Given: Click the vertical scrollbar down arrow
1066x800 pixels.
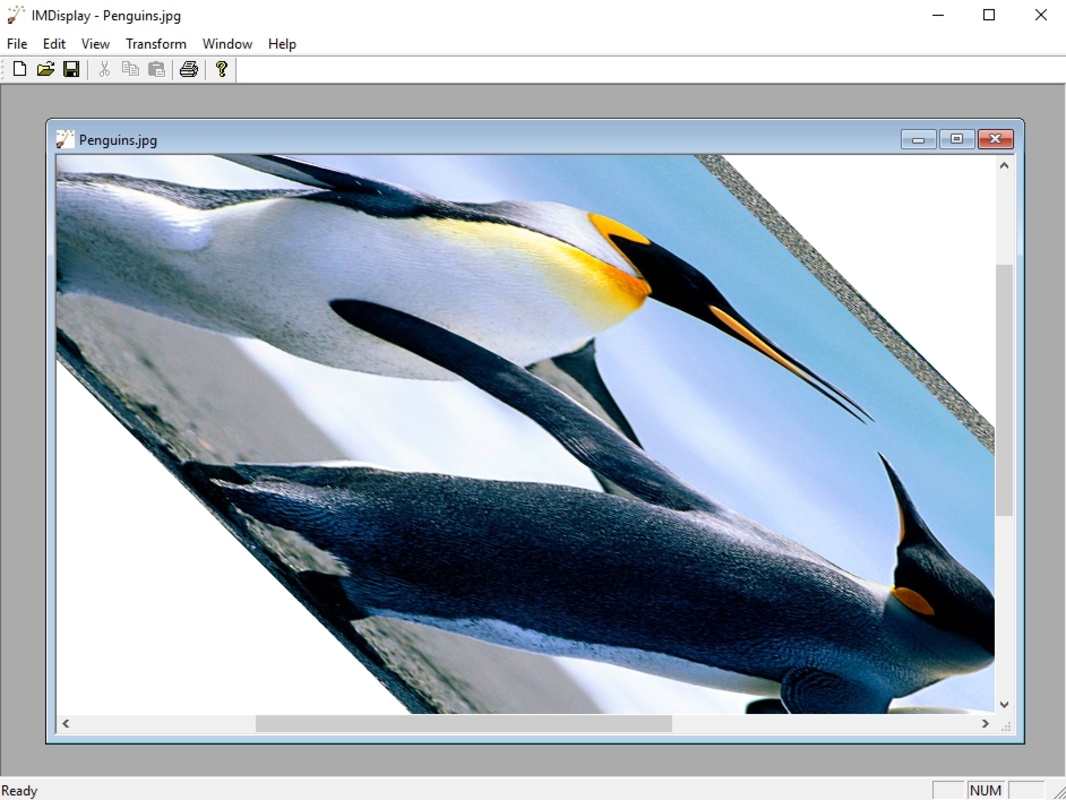Looking at the screenshot, I should [1004, 705].
